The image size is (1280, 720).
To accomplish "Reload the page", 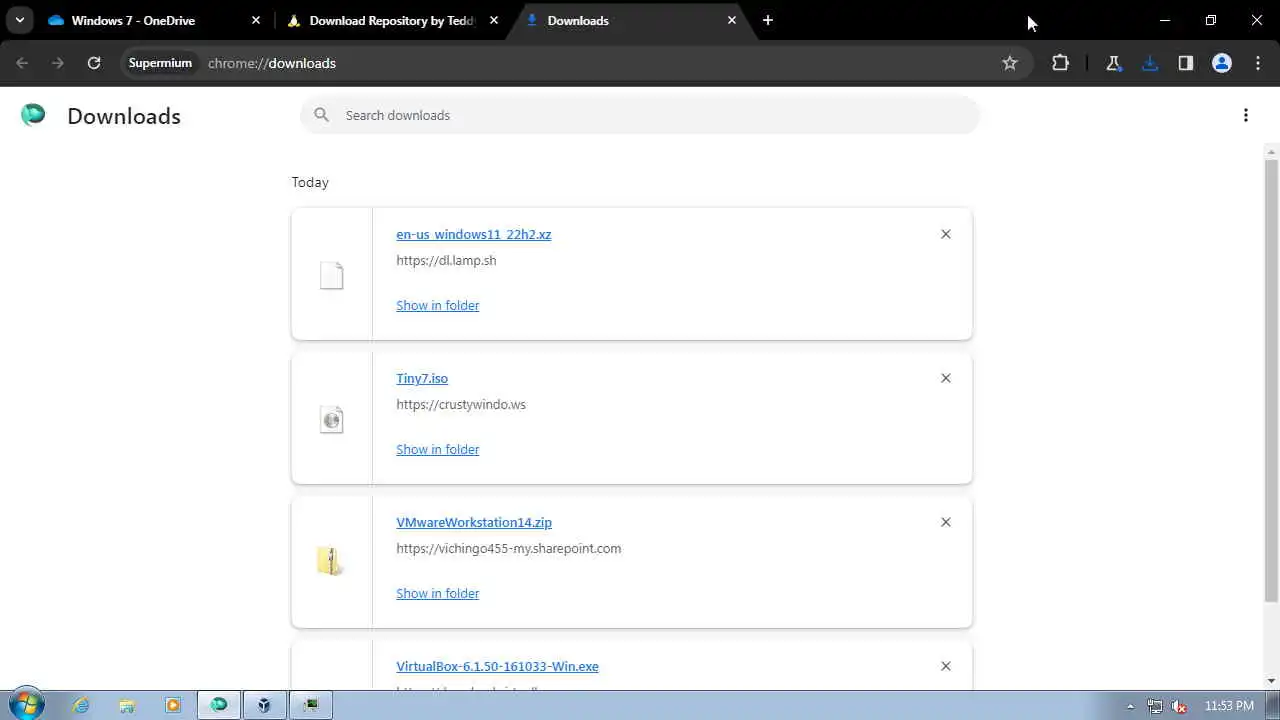I will 94,63.
